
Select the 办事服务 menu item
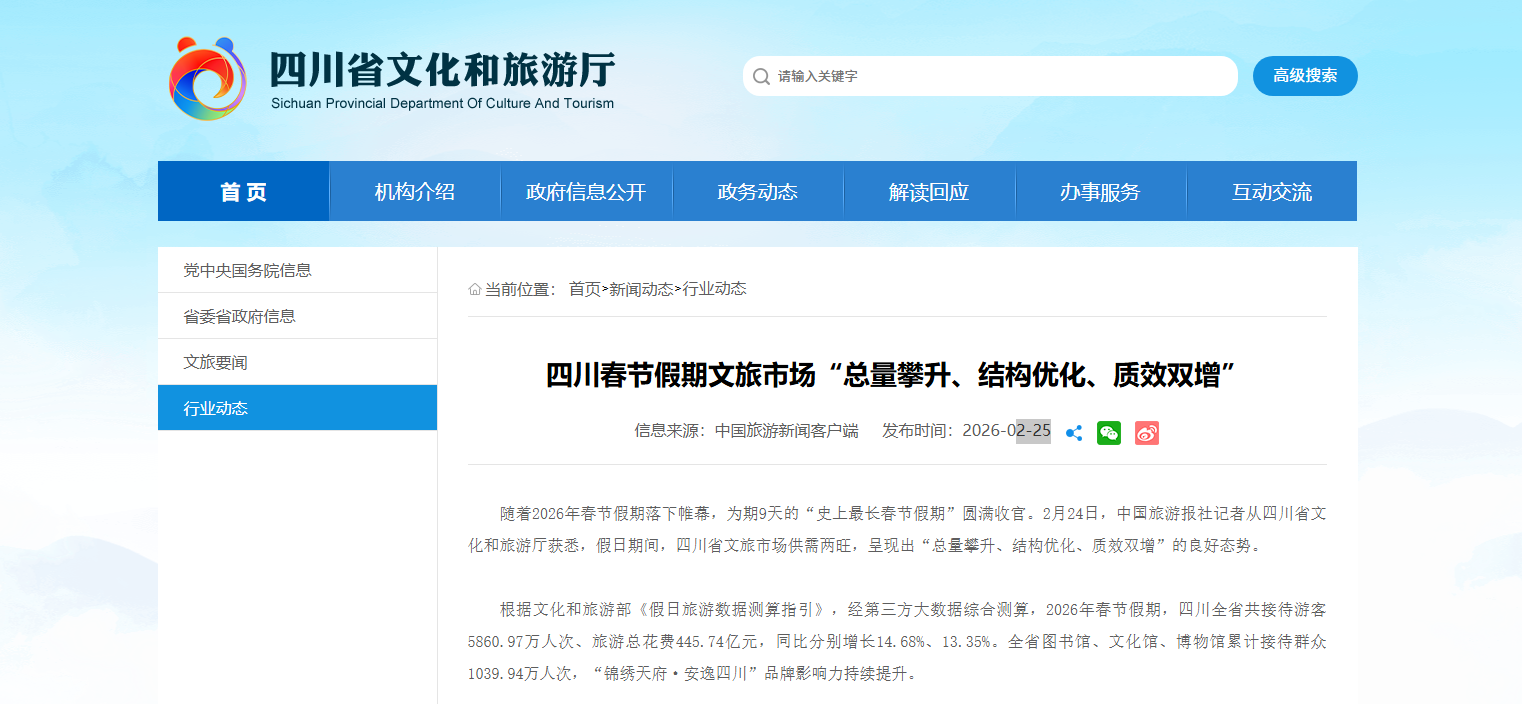click(x=1100, y=192)
